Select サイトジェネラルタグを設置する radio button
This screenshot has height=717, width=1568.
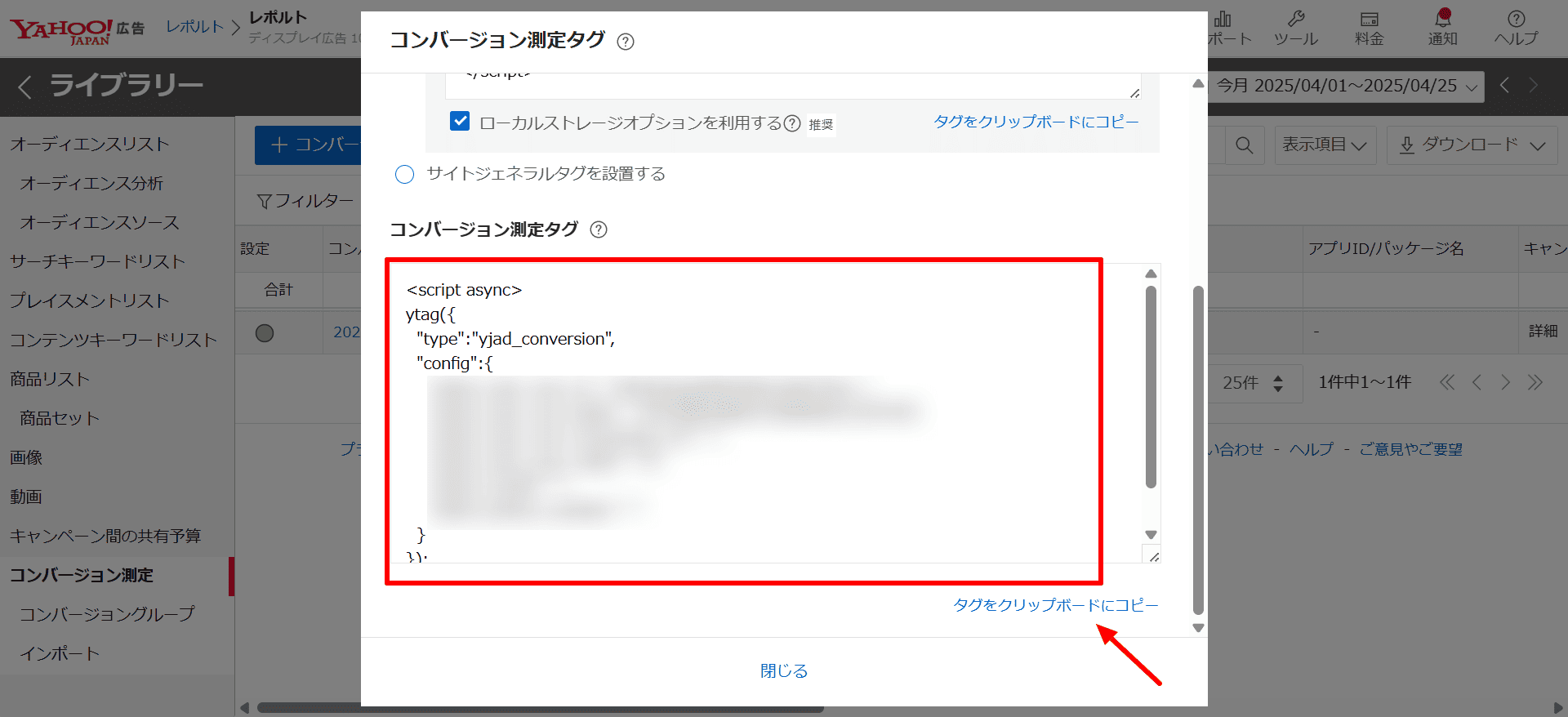coord(404,174)
